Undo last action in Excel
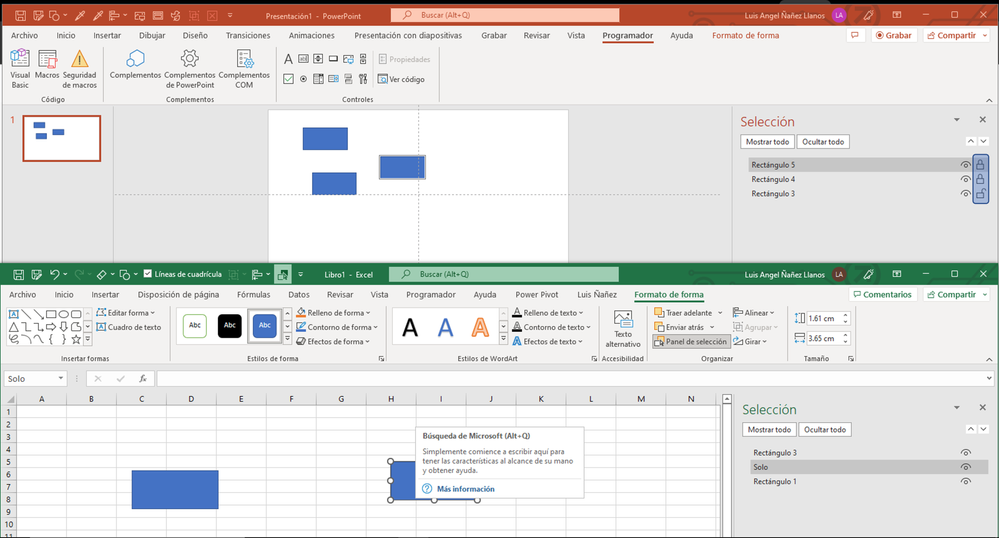The height and width of the screenshot is (538, 999). click(55, 275)
